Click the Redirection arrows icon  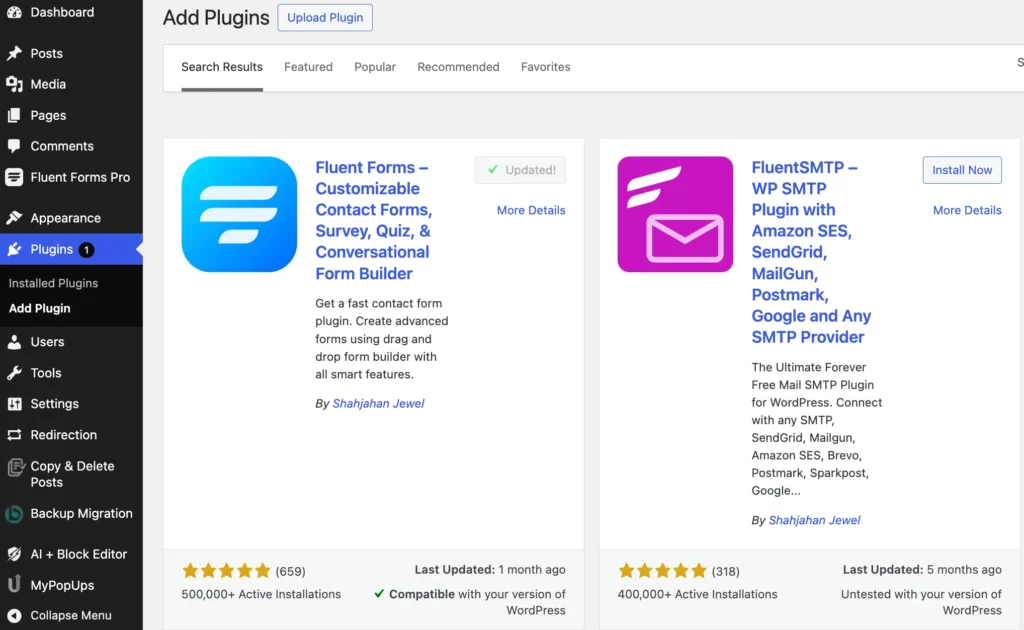pos(14,435)
